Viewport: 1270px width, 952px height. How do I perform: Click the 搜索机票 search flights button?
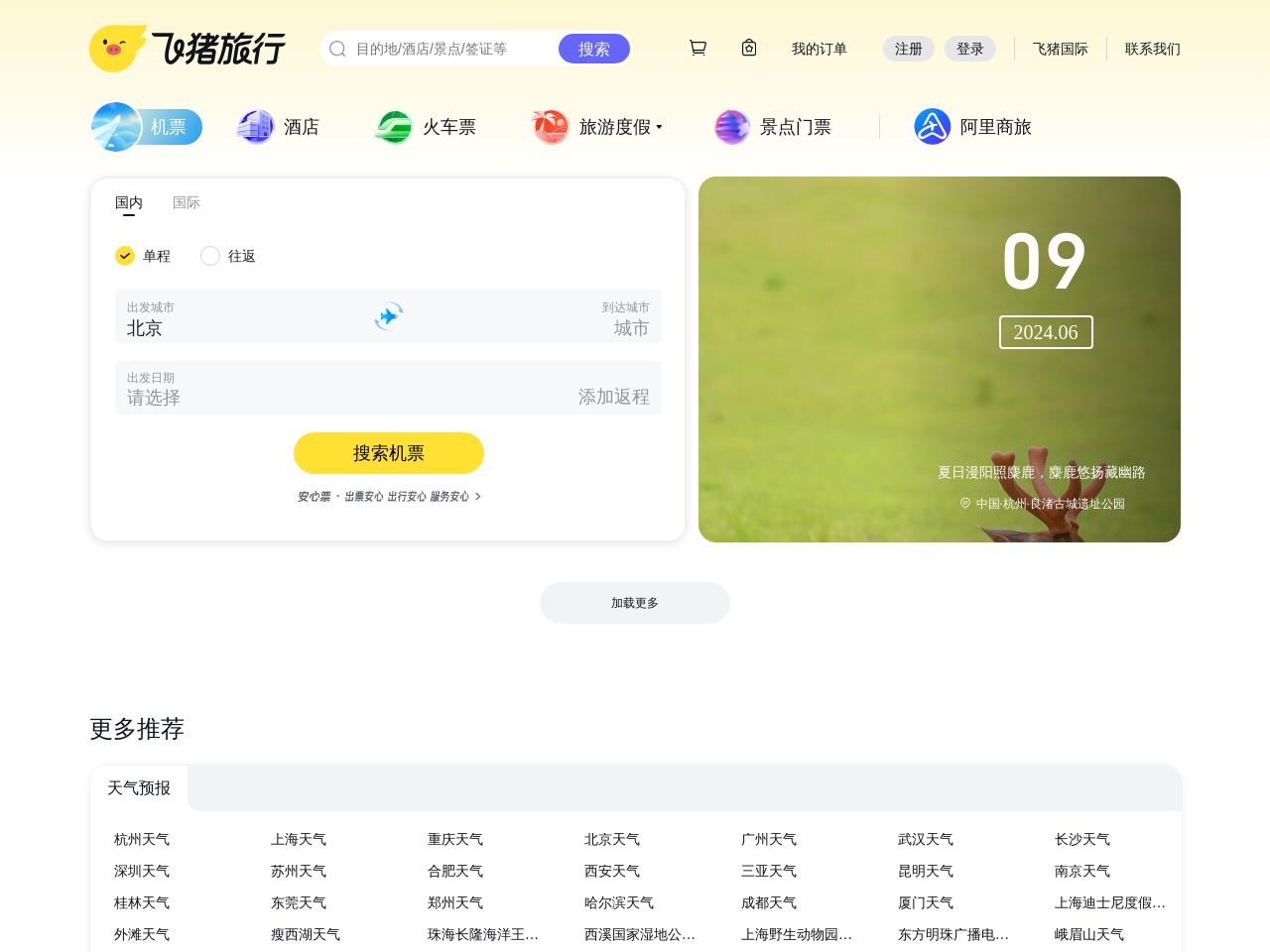click(x=388, y=453)
